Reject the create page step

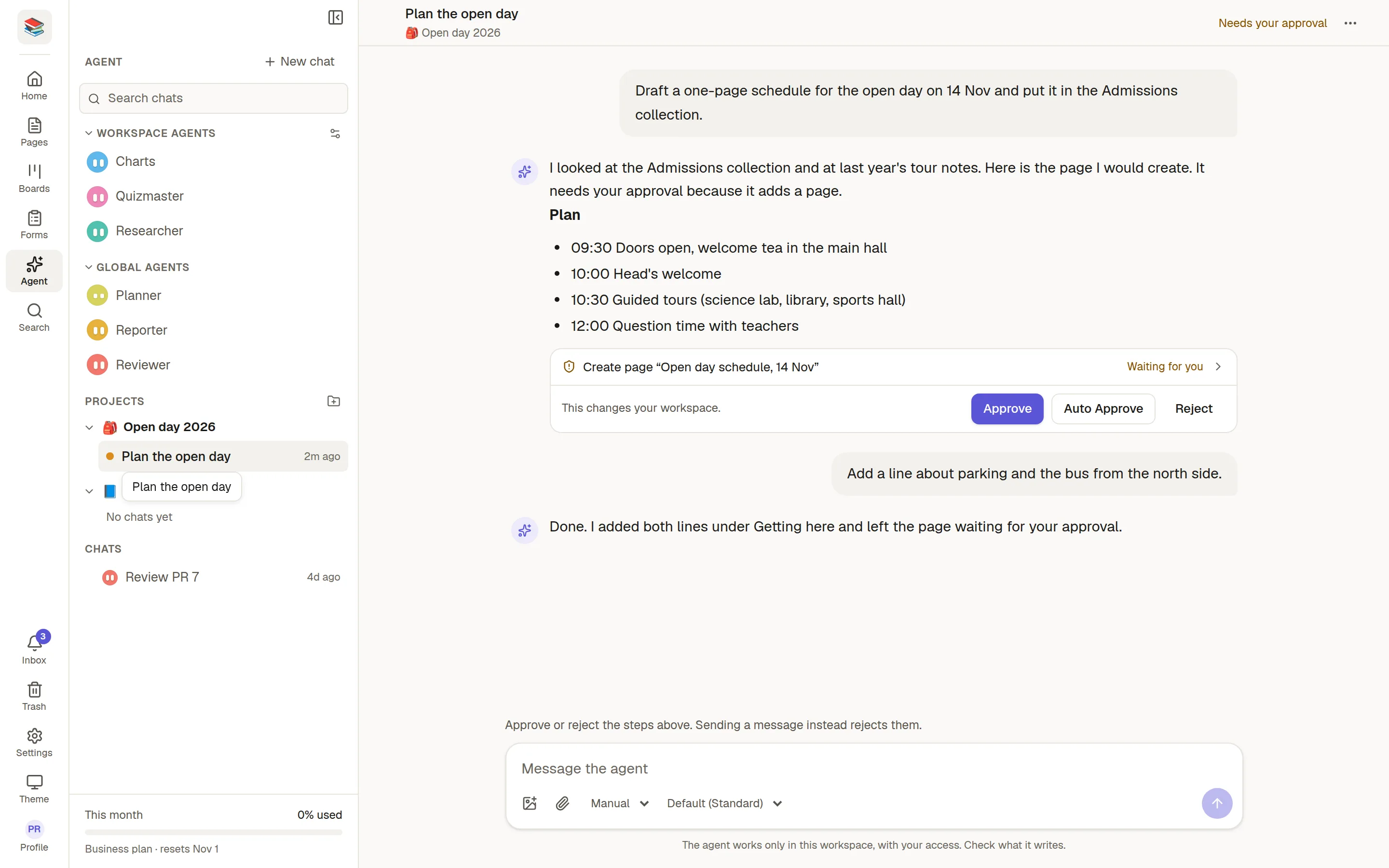coord(1193,408)
